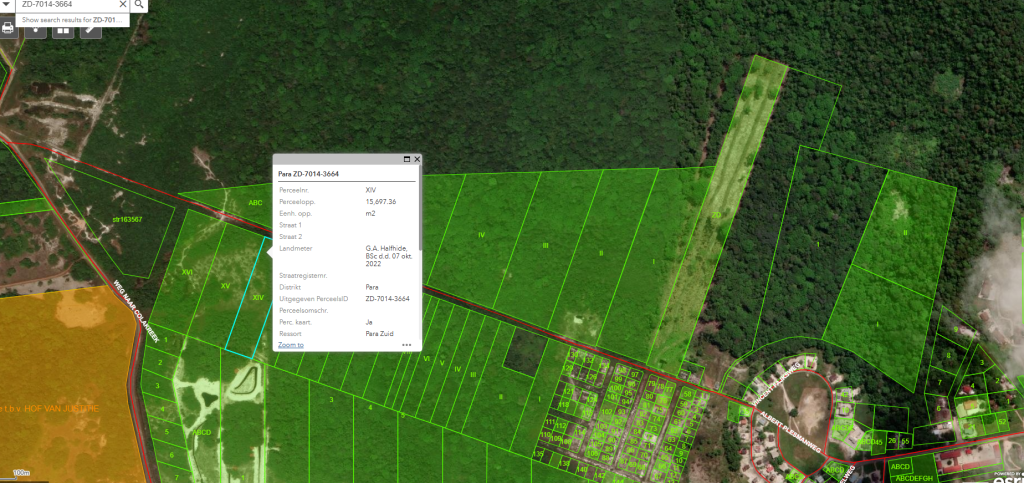Open the basemap gallery grid tool

[x=63, y=28]
